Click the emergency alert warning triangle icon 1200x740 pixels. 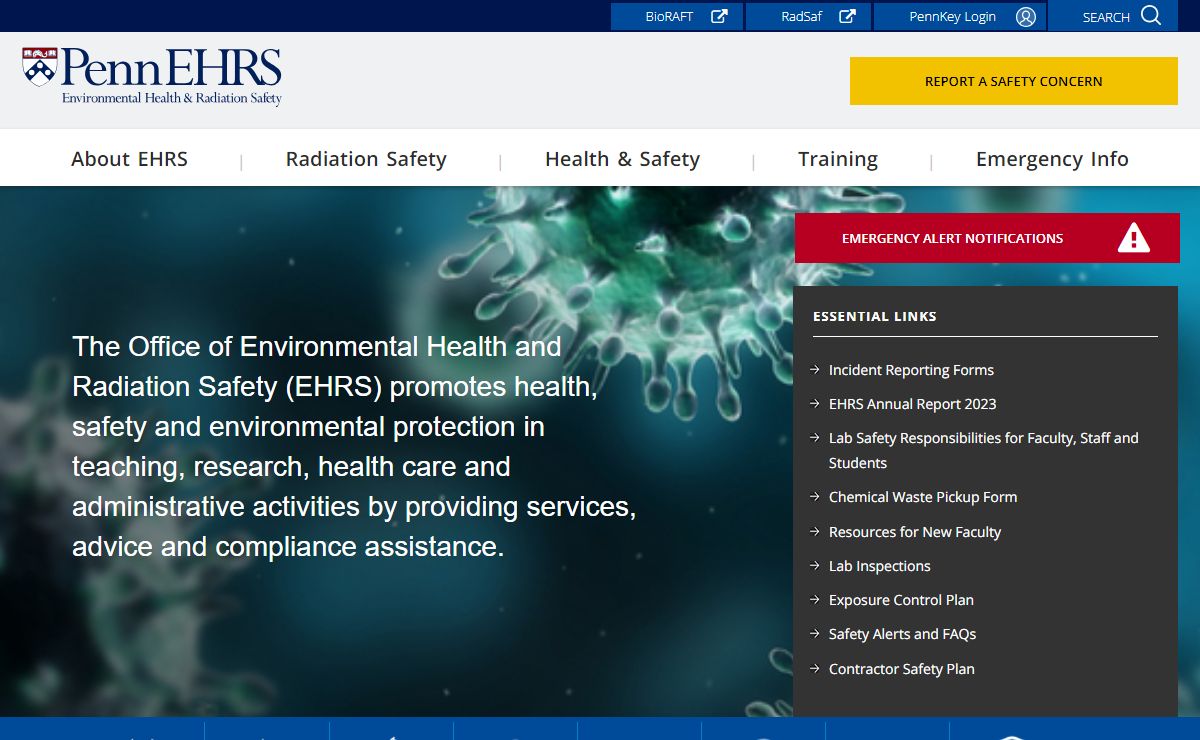(x=1133, y=238)
